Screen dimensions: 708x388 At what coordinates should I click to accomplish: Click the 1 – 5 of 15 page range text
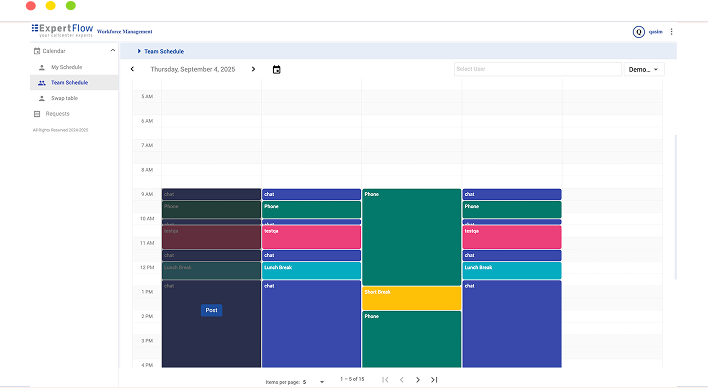352,379
